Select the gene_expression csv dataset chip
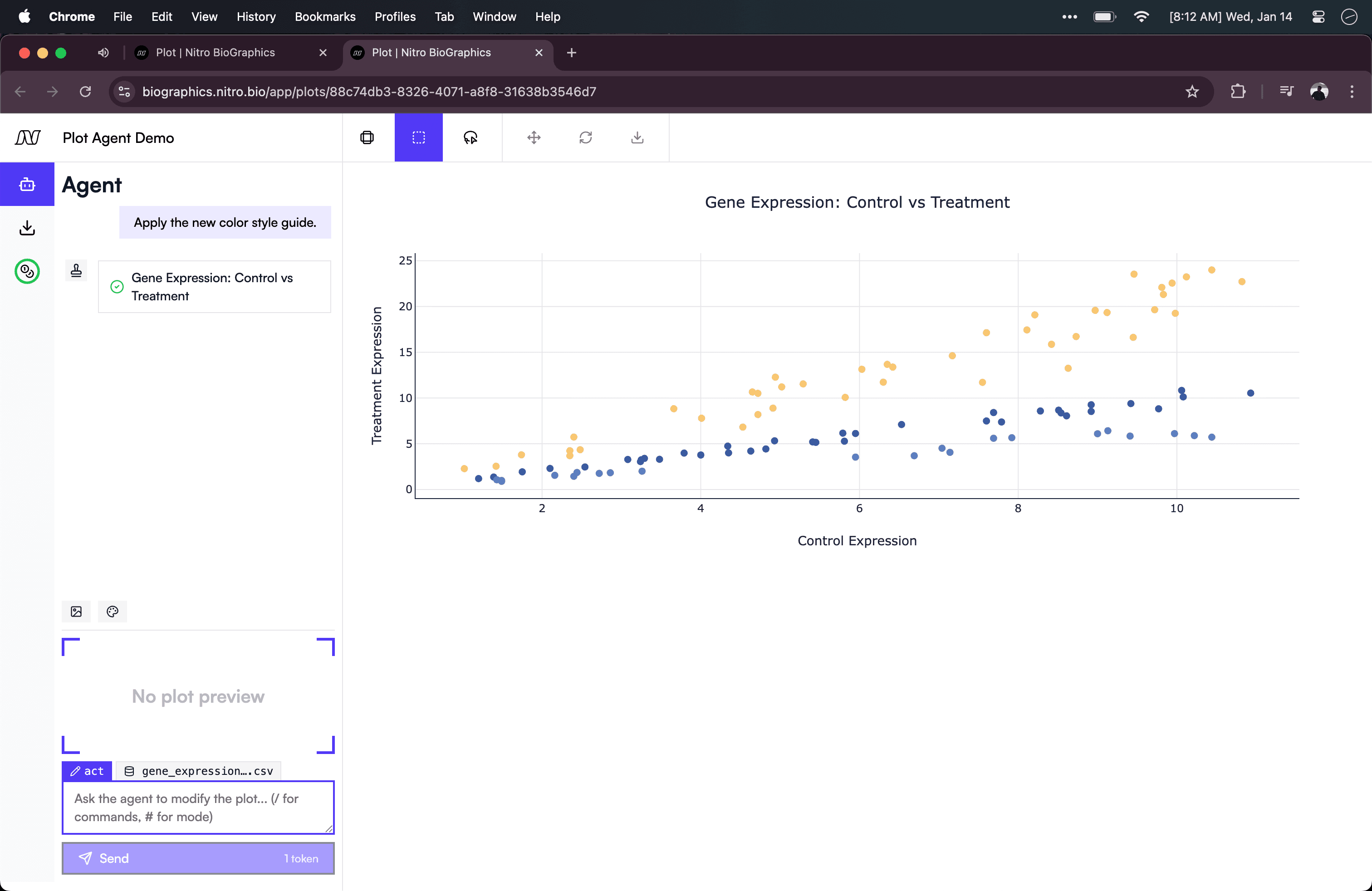Viewport: 1372px width, 891px height. click(199, 771)
